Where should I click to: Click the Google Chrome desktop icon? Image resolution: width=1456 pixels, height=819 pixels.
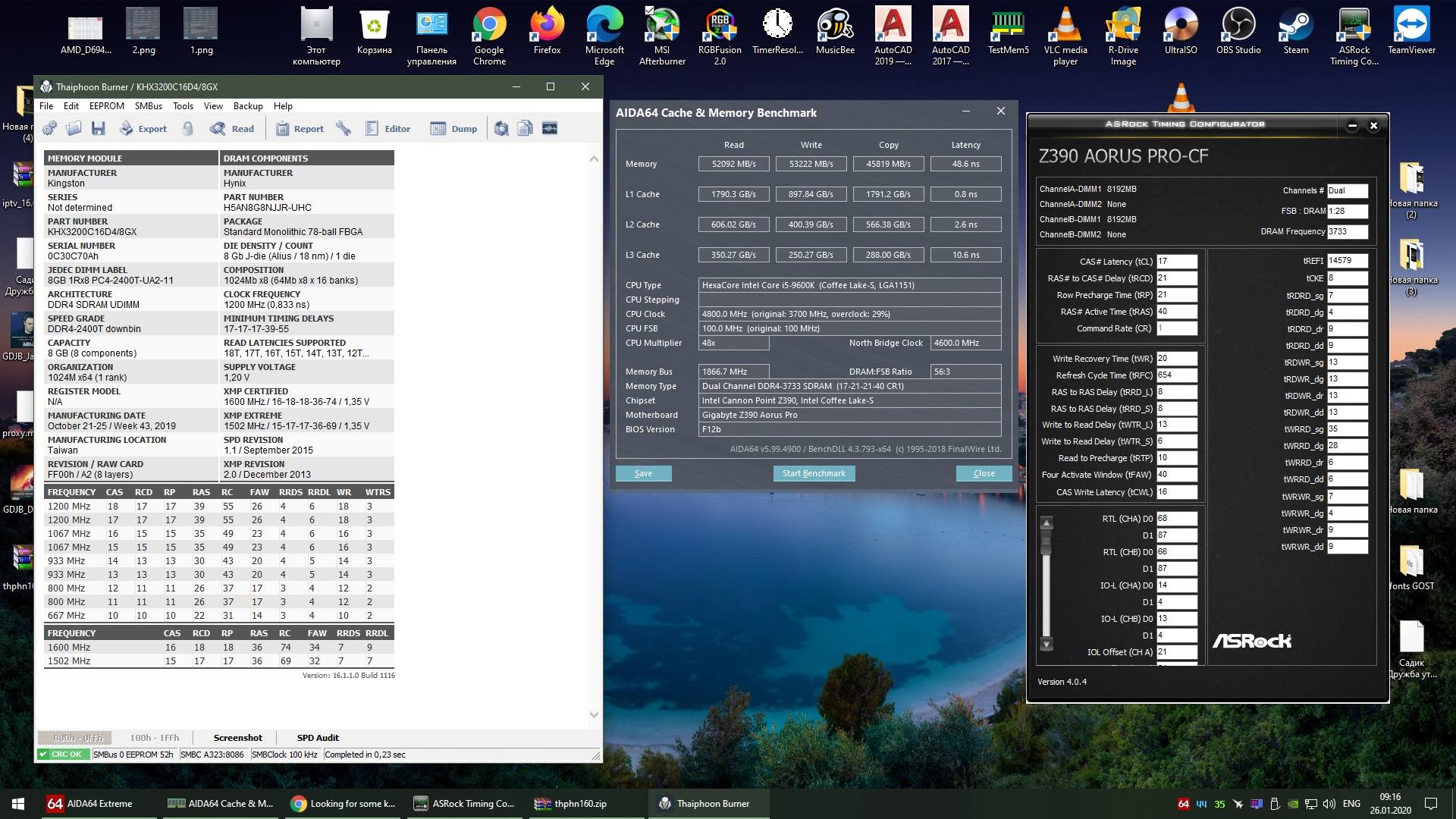(489, 36)
